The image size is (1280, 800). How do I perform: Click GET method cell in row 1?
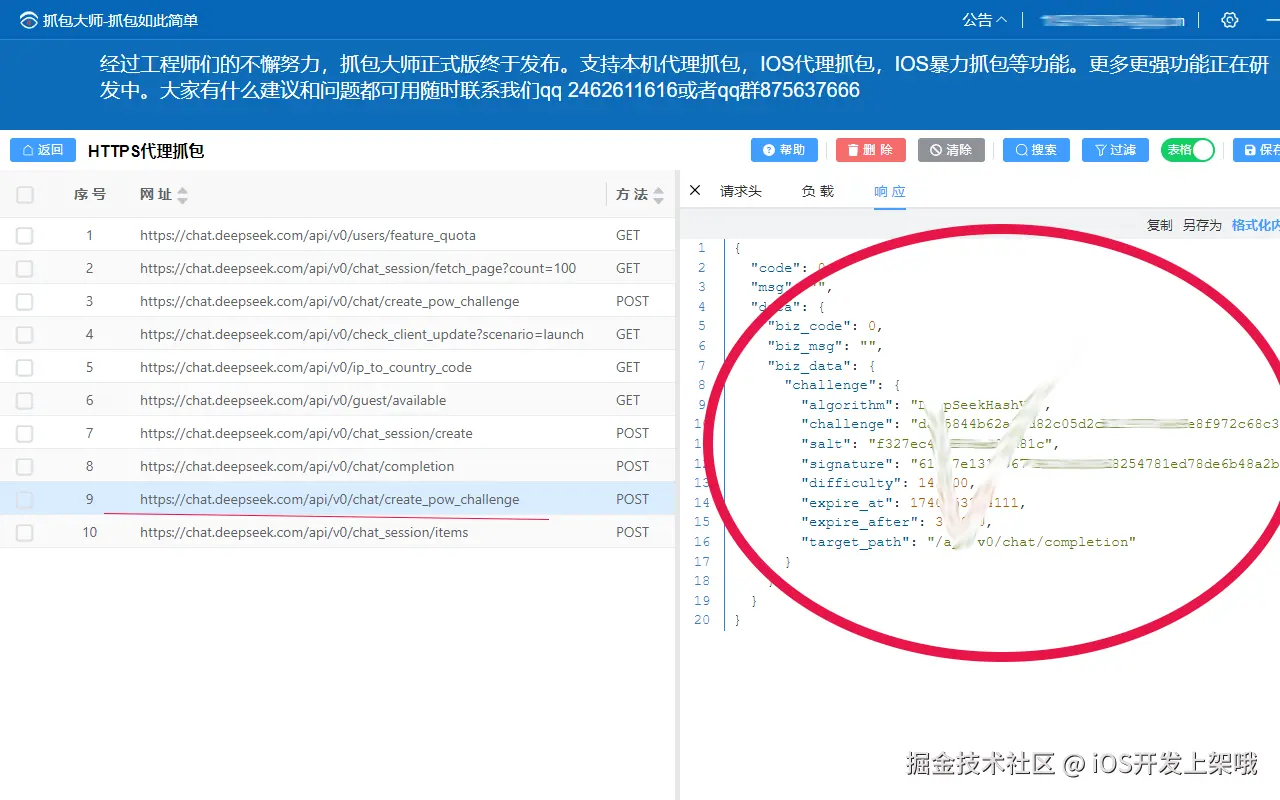pyautogui.click(x=628, y=236)
